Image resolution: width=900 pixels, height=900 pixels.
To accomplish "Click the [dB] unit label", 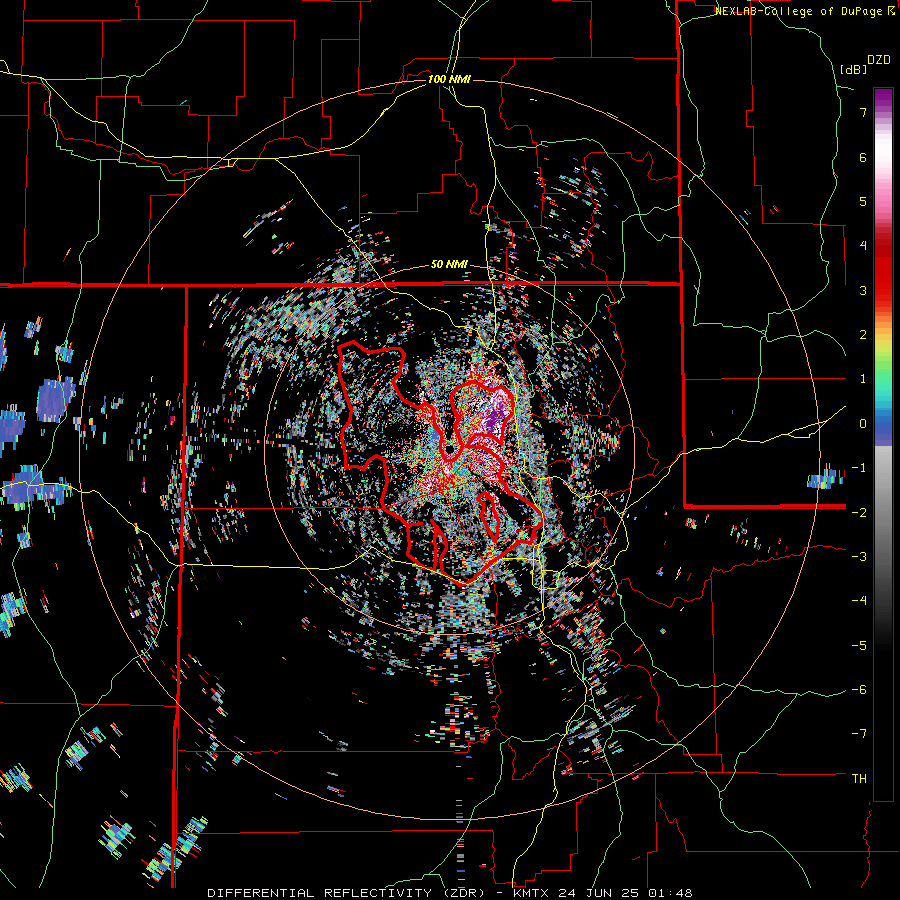I will click(x=853, y=69).
